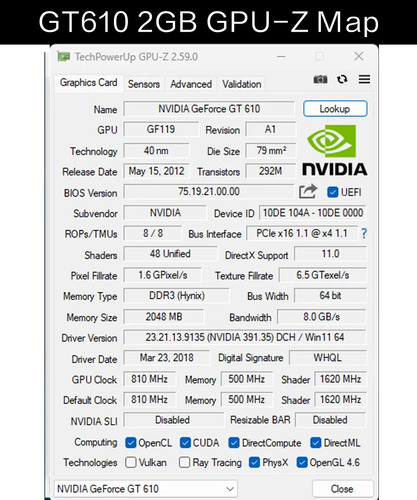Click the Shaders field 48 Unified
Viewport: 417px width, 500px height.
[170, 254]
